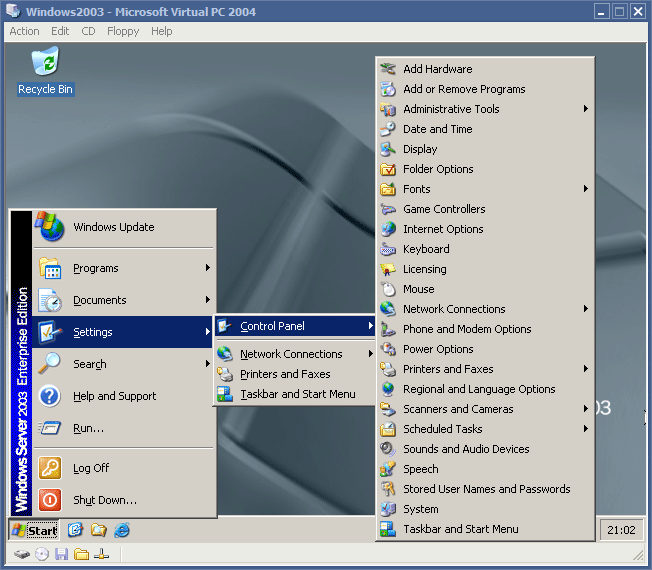Viewport: 652px width, 570px height.
Task: Expand the Documents submenu arrow
Action: (x=207, y=300)
